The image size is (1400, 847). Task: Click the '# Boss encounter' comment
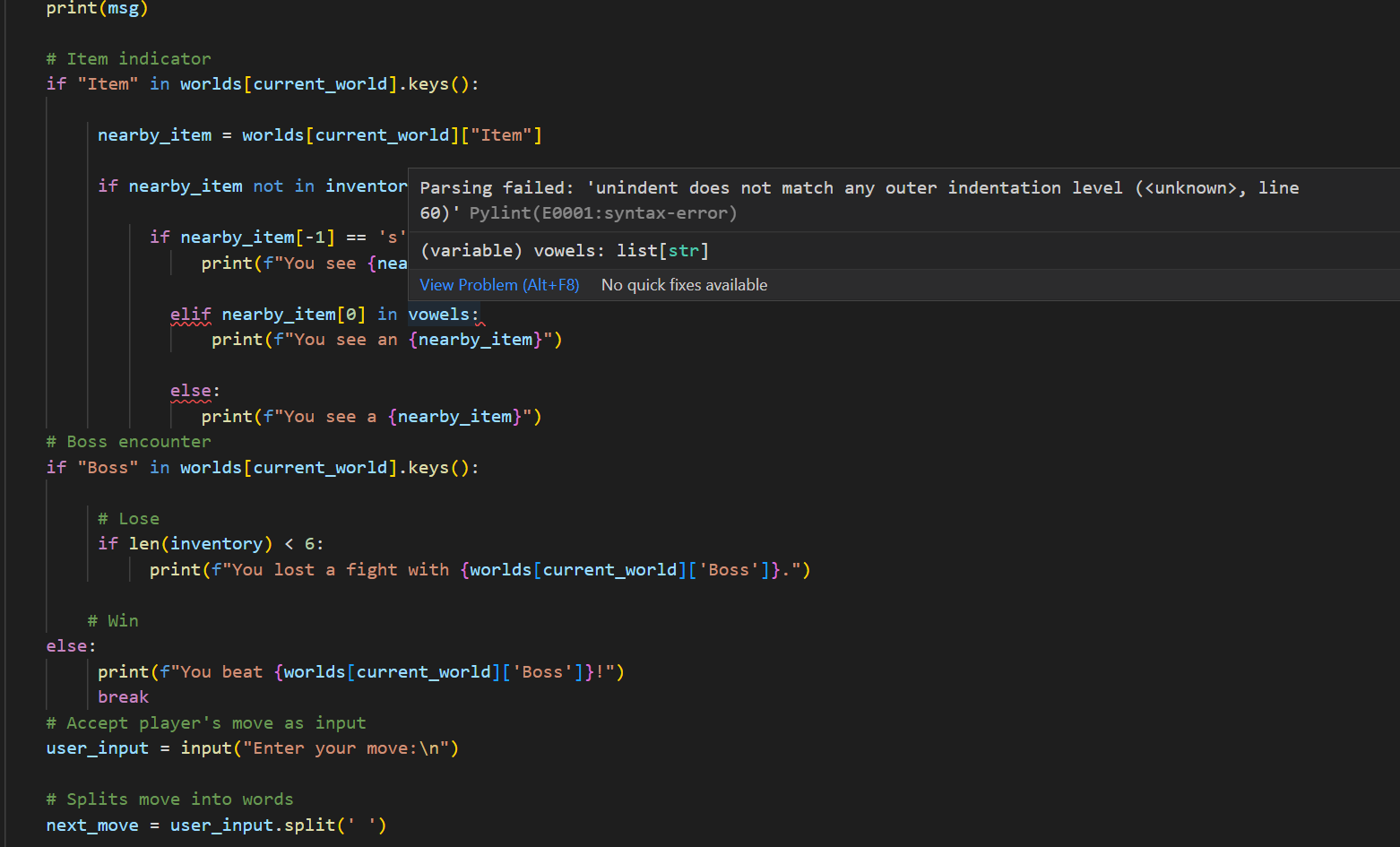[129, 442]
